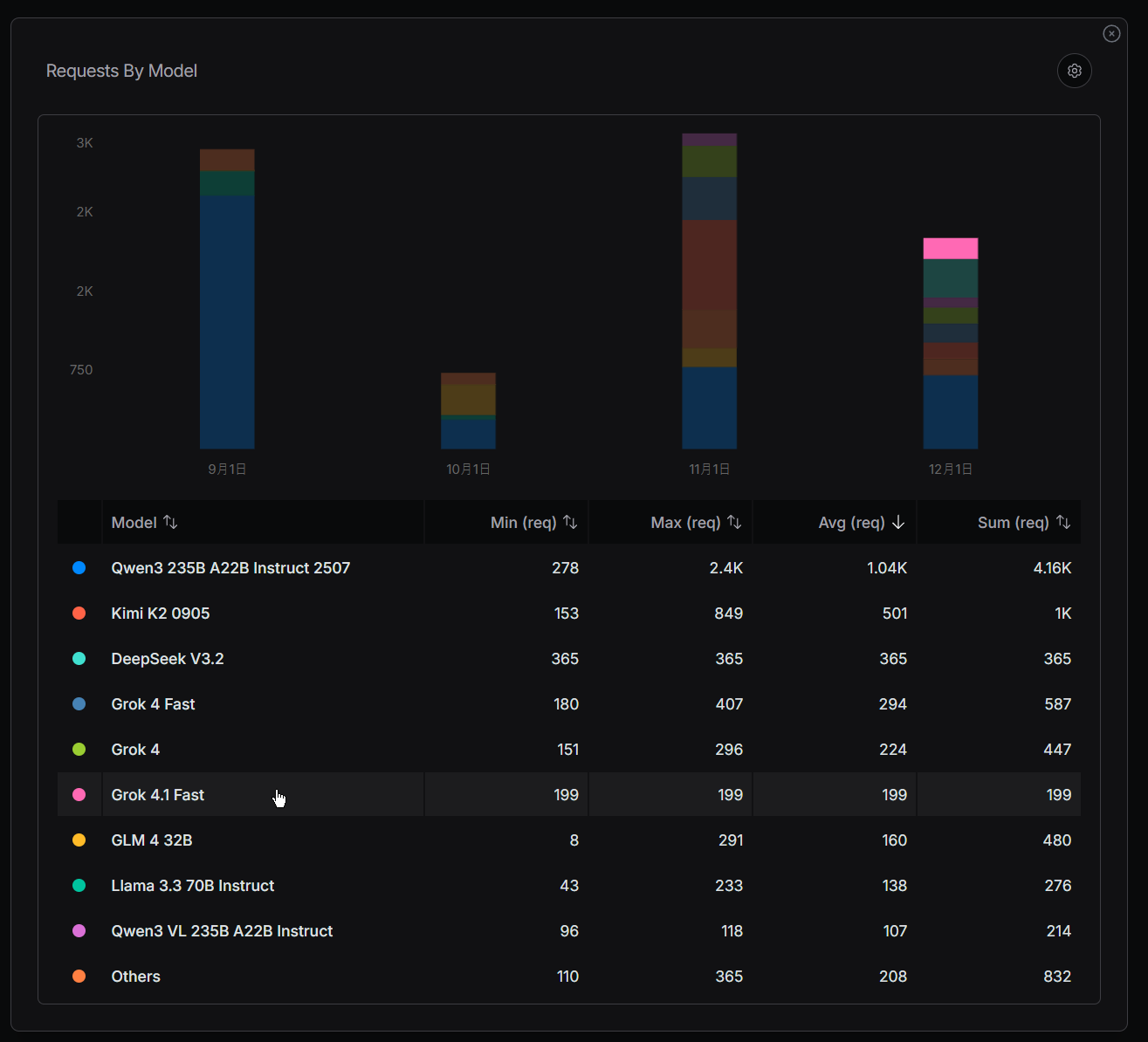
Task: Select the Kimi K2 0905 model name
Action: point(161,613)
